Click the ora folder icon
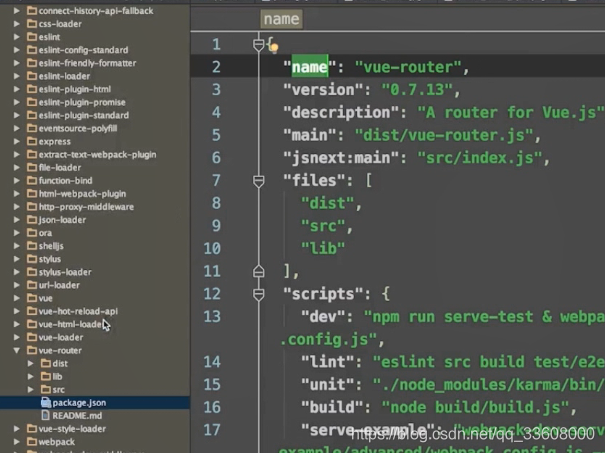Image resolution: width=605 pixels, height=453 pixels. point(32,233)
